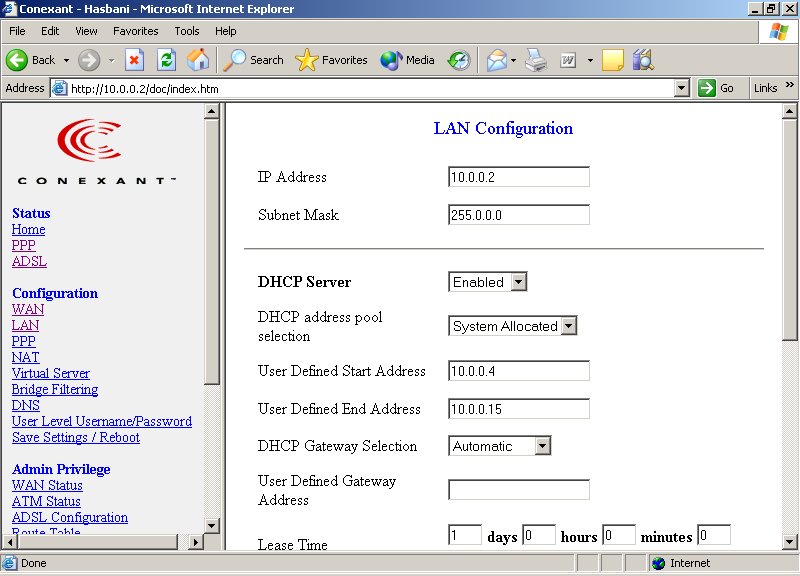
Task: Click the Subnet Mask input field
Action: coord(519,215)
